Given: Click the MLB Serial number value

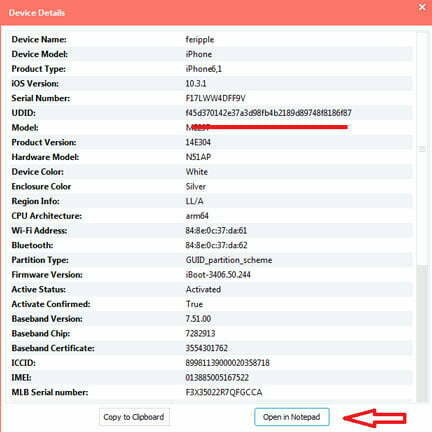Looking at the screenshot, I should (x=224, y=392).
